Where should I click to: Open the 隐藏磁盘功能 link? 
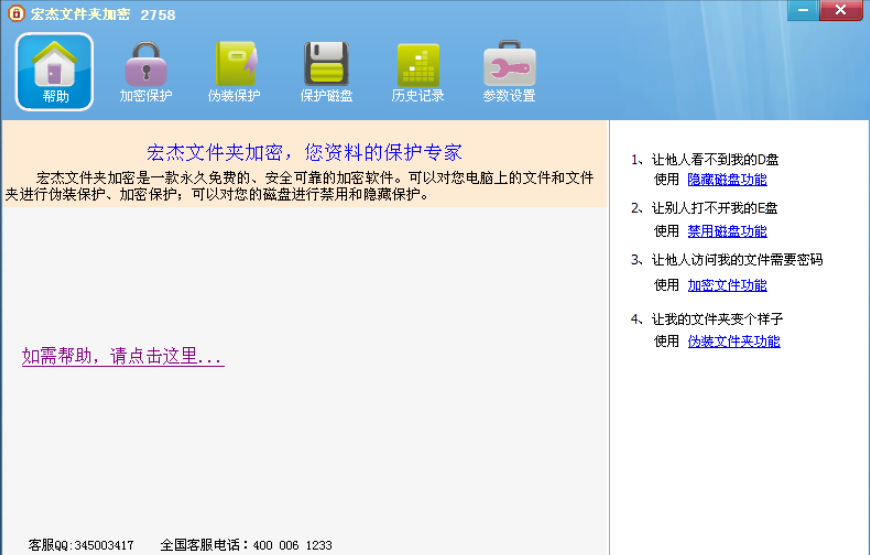[727, 180]
